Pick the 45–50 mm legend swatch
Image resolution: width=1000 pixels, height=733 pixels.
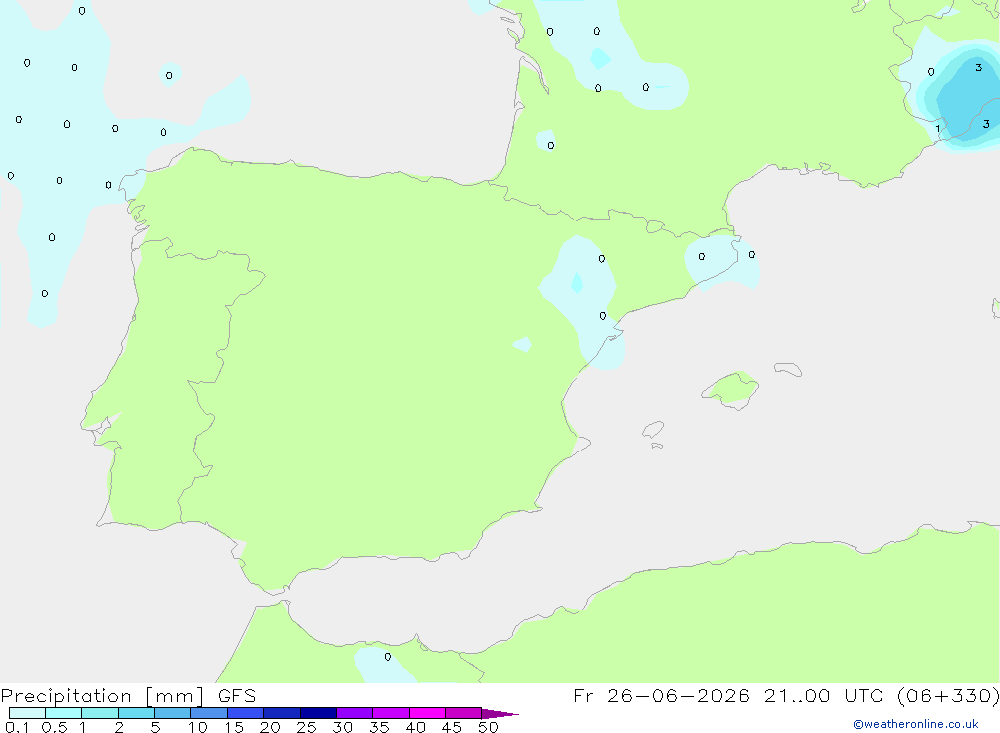click(x=464, y=713)
